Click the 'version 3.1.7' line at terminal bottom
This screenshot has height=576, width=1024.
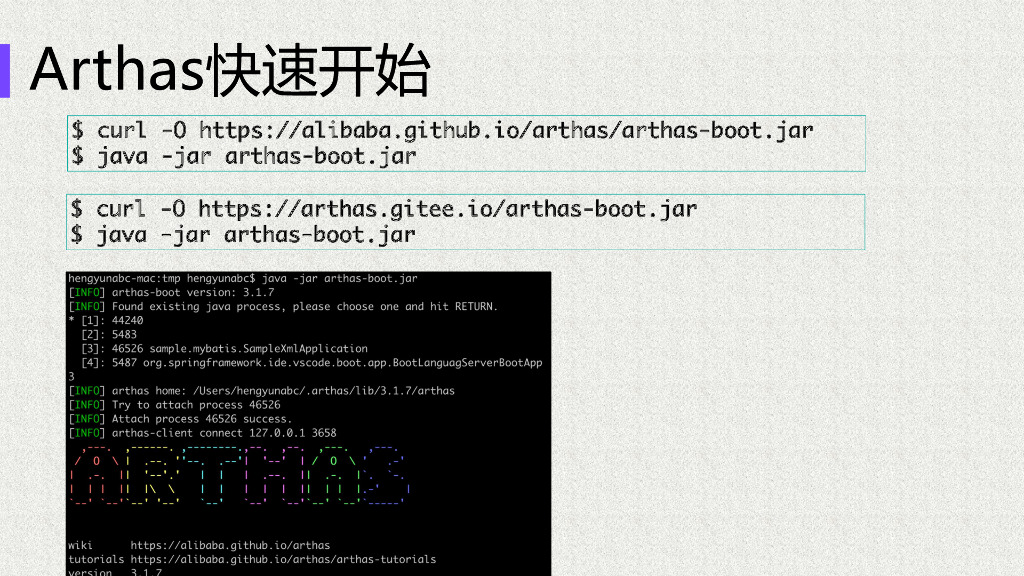115,571
